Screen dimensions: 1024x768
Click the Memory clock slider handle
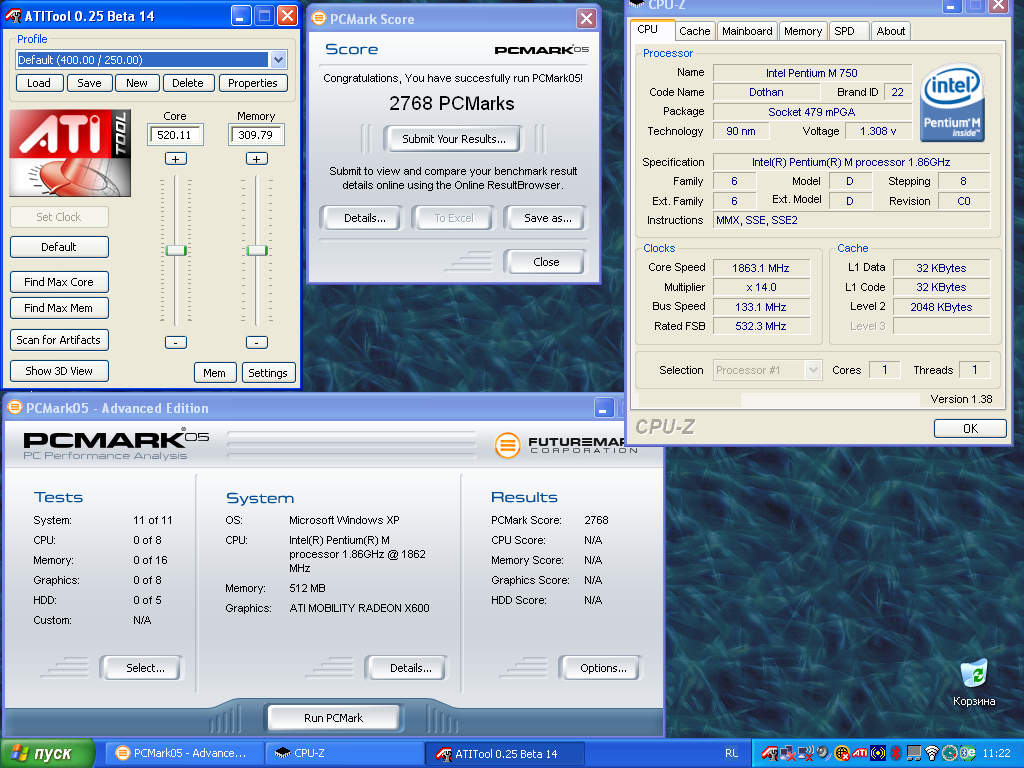tap(257, 250)
